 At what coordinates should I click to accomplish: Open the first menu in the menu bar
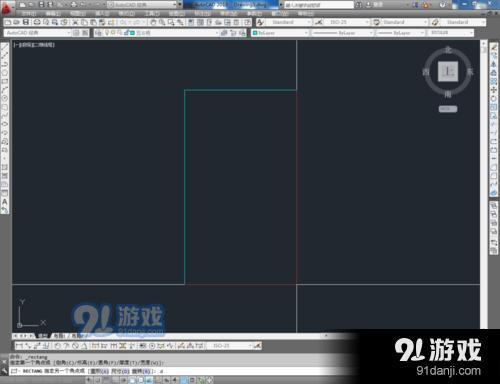(29, 14)
